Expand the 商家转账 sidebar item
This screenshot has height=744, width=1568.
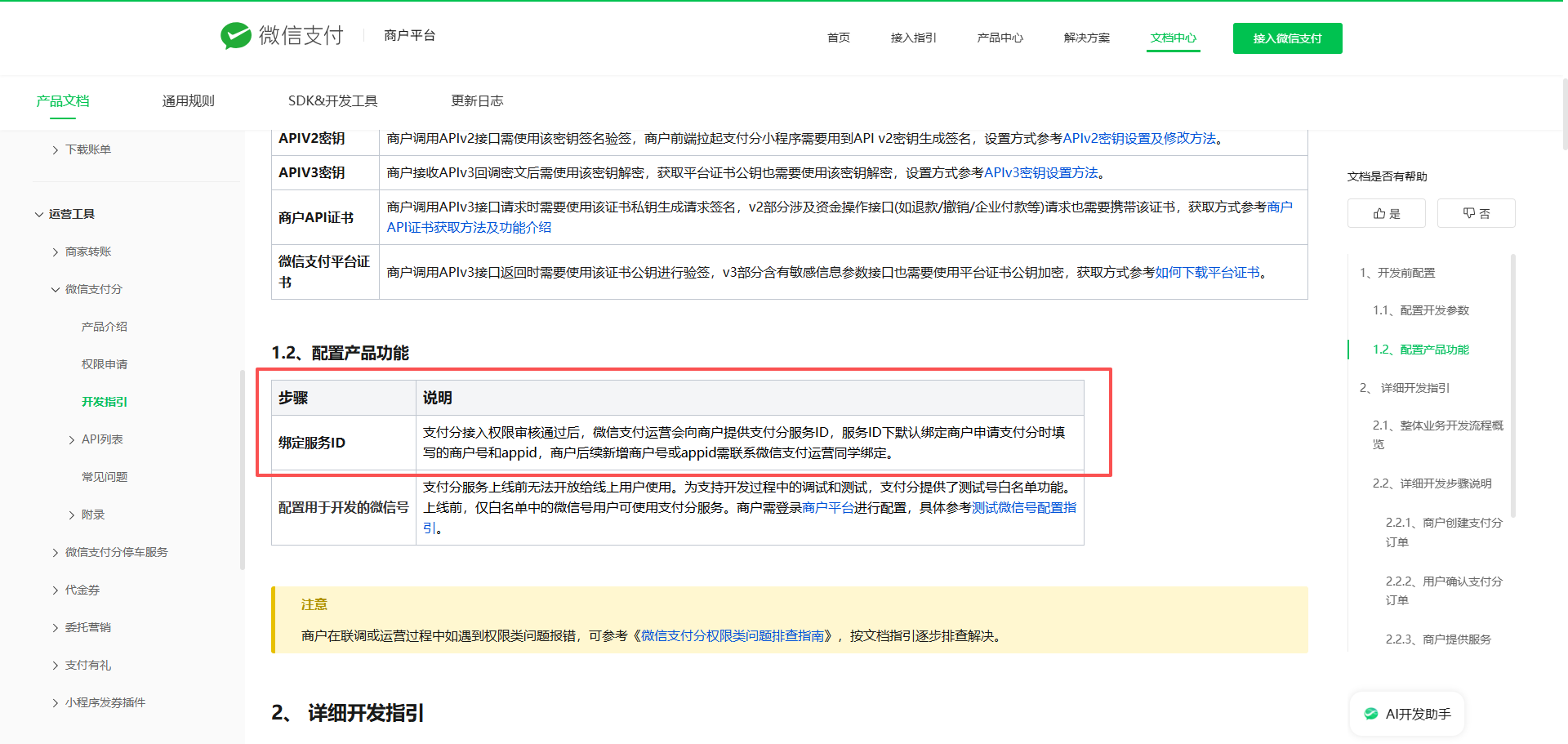(56, 252)
